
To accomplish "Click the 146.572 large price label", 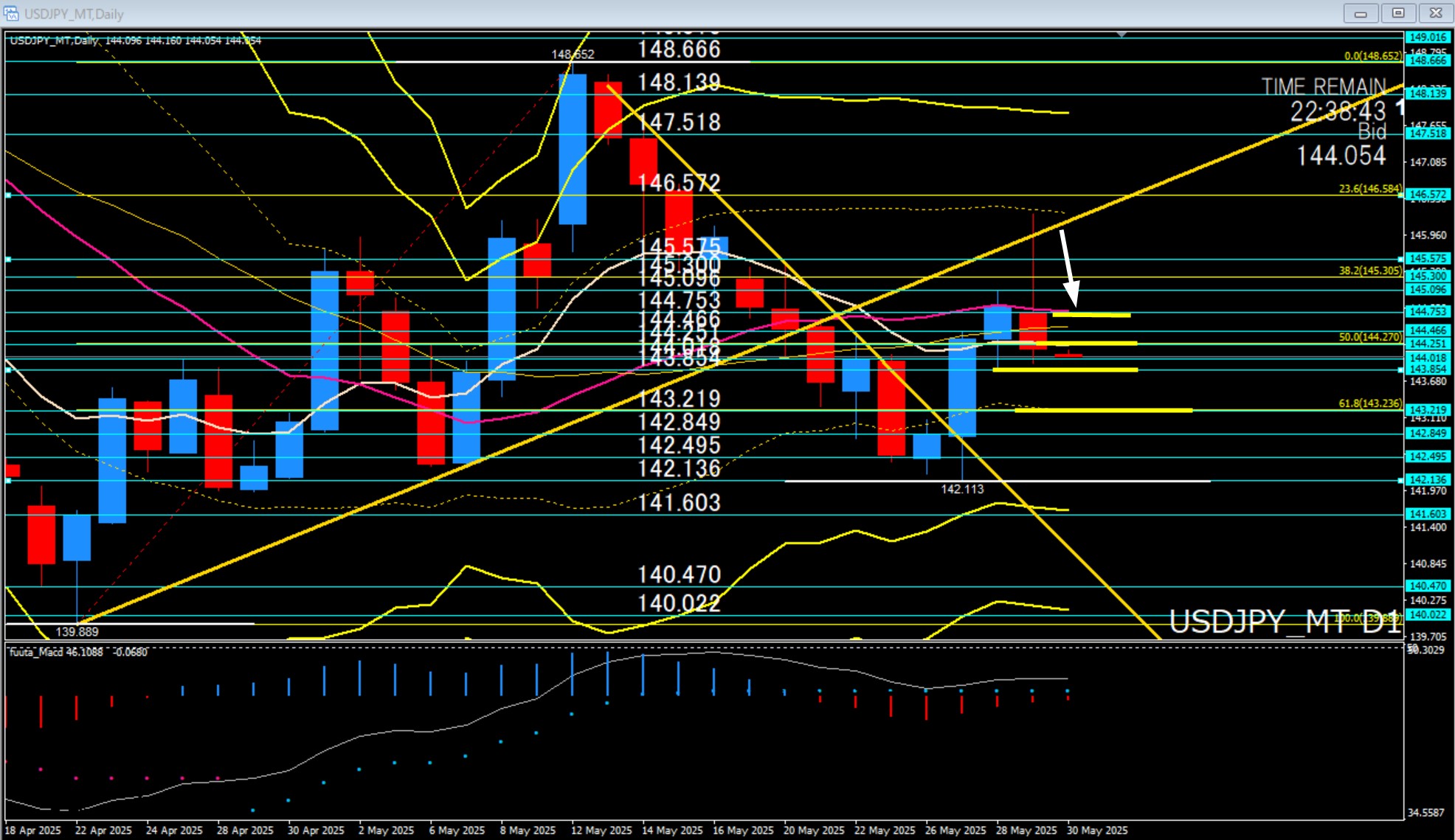I will tap(679, 182).
